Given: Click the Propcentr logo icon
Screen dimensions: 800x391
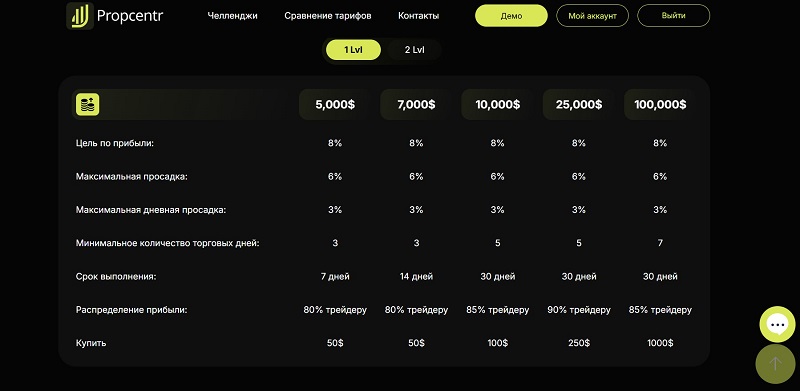Looking at the screenshot, I should (x=80, y=16).
